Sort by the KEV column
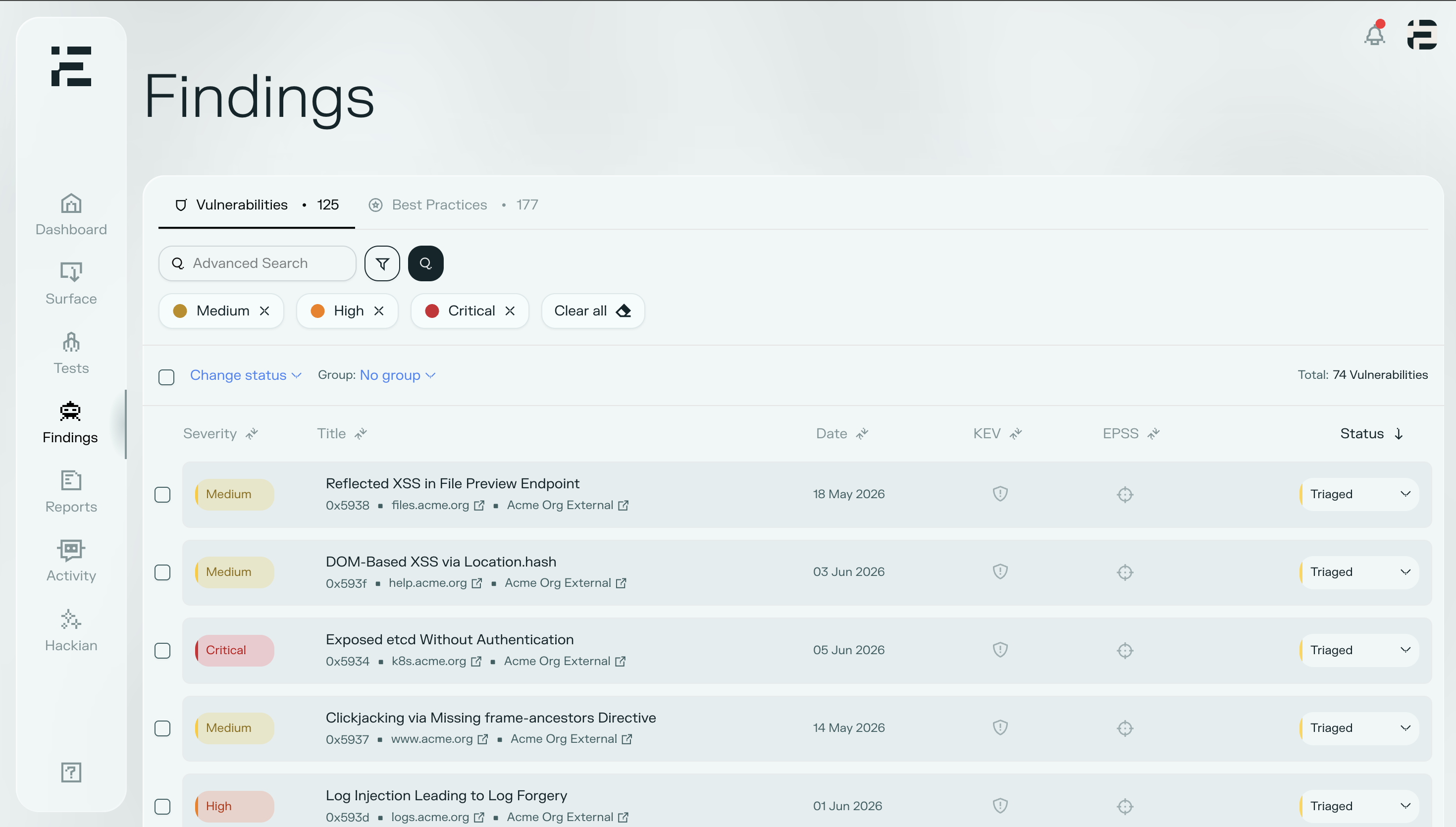This screenshot has width=1456, height=827. (997, 433)
